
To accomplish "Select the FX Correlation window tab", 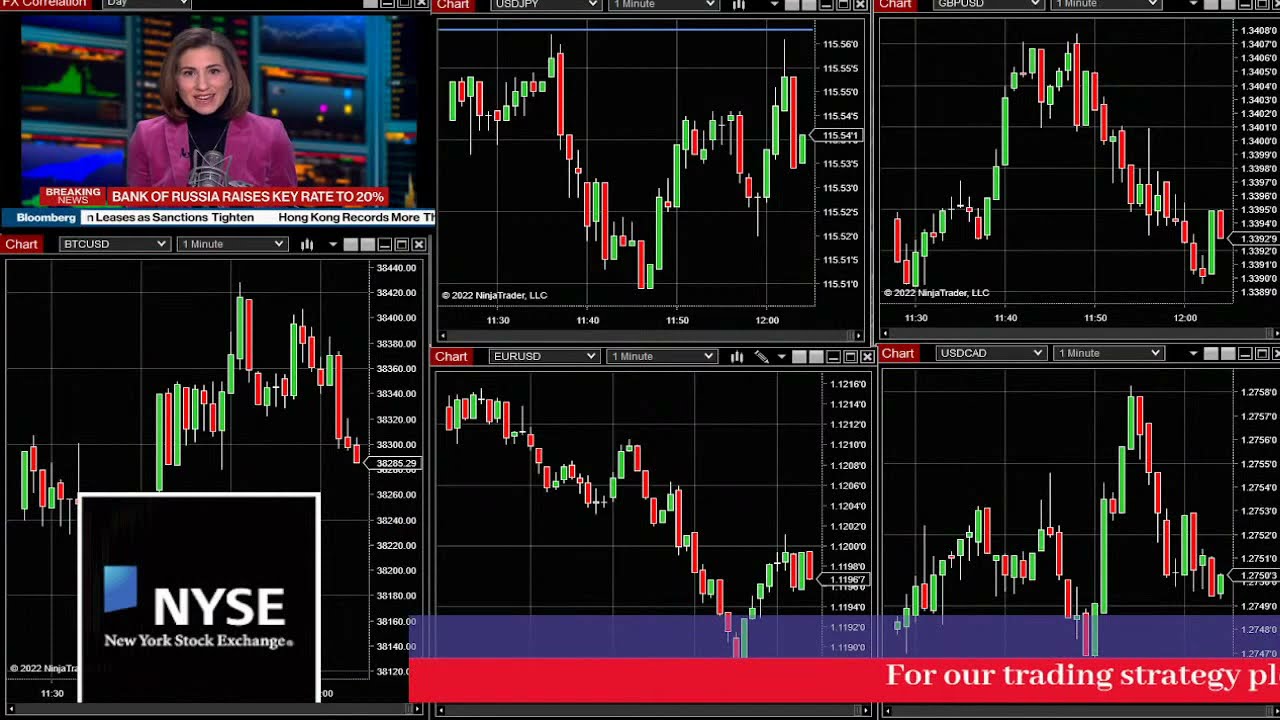I will [45, 3].
